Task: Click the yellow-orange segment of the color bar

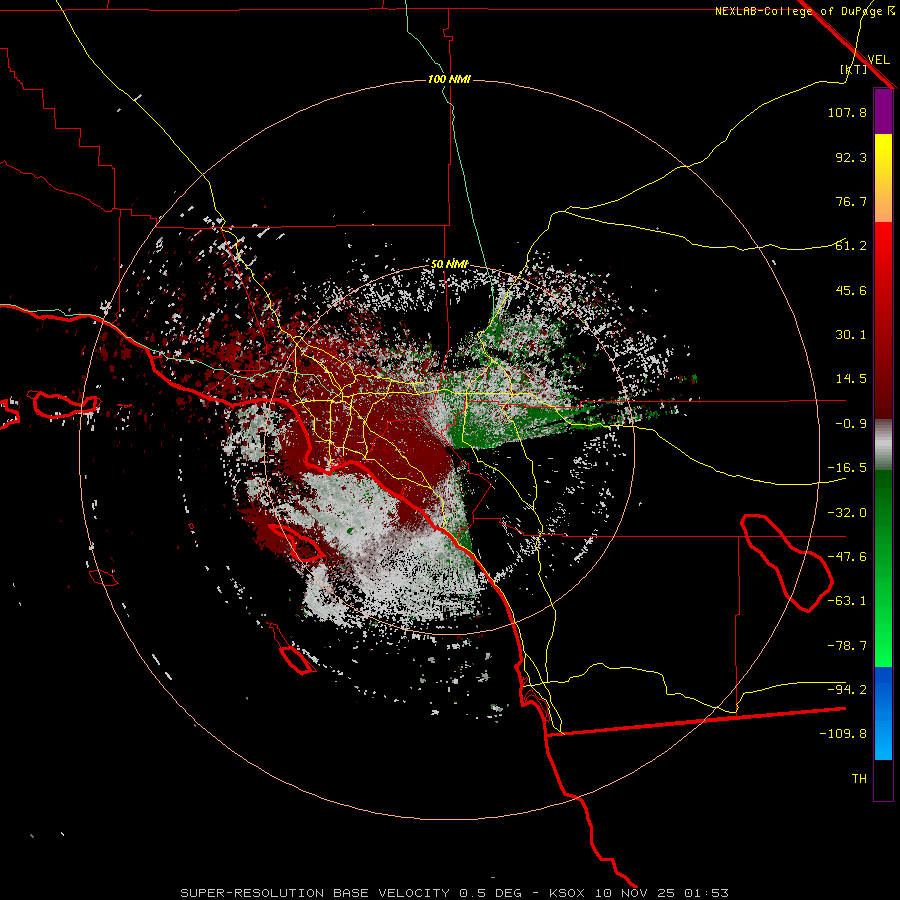Action: 883,178
